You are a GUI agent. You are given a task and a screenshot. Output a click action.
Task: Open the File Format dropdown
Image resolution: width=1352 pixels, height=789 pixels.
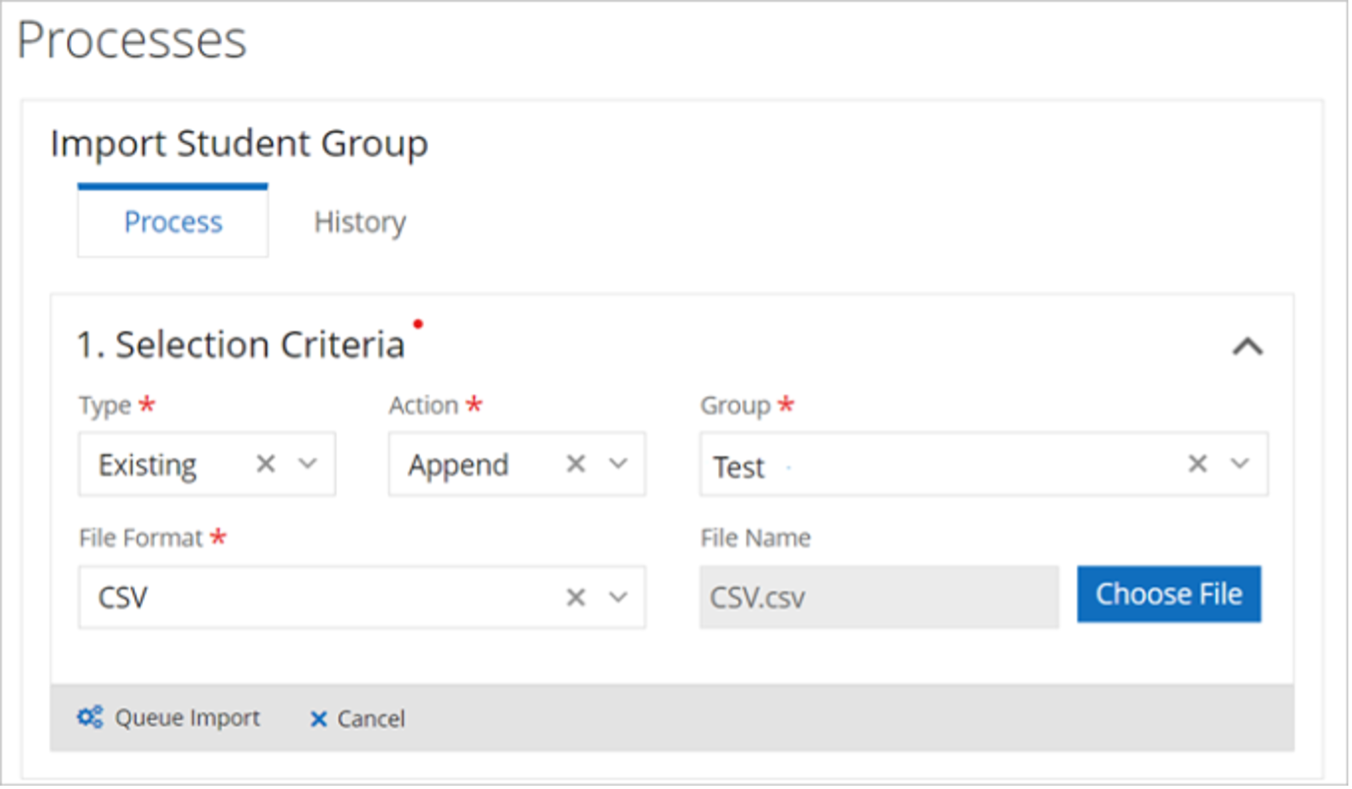[x=620, y=597]
